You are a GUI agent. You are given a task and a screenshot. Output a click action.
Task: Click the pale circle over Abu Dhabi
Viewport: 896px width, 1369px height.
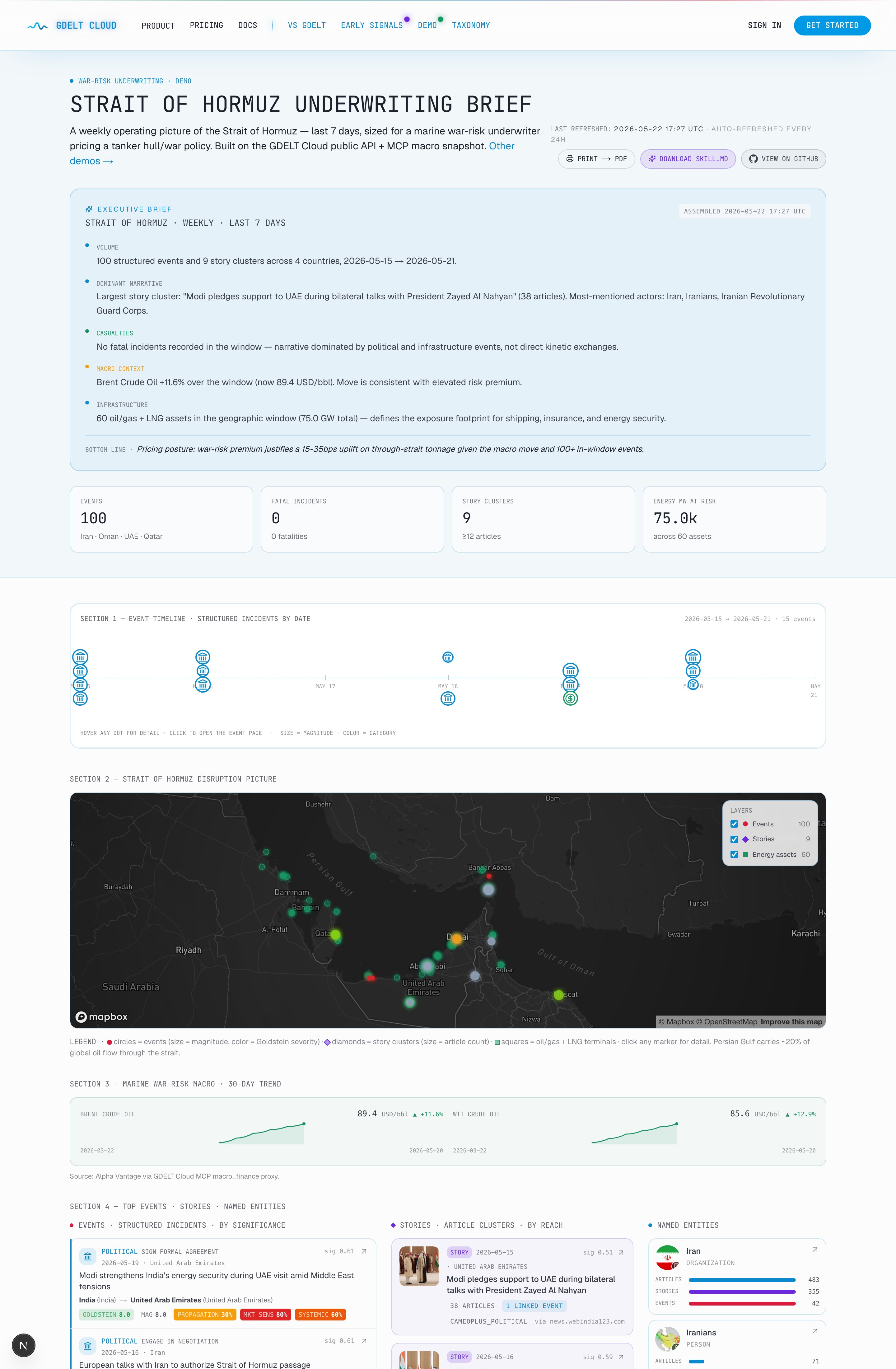click(x=427, y=966)
